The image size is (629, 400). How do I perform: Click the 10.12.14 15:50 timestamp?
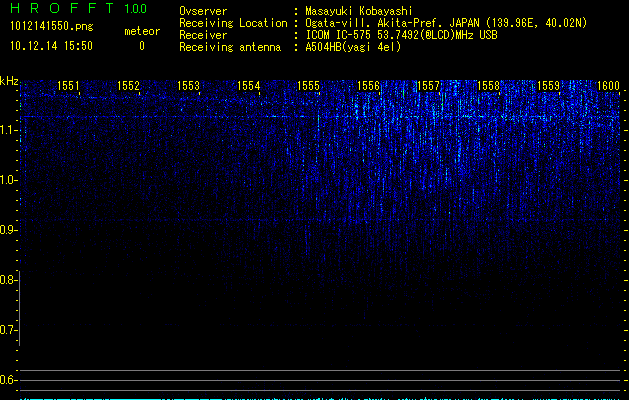tap(51, 46)
